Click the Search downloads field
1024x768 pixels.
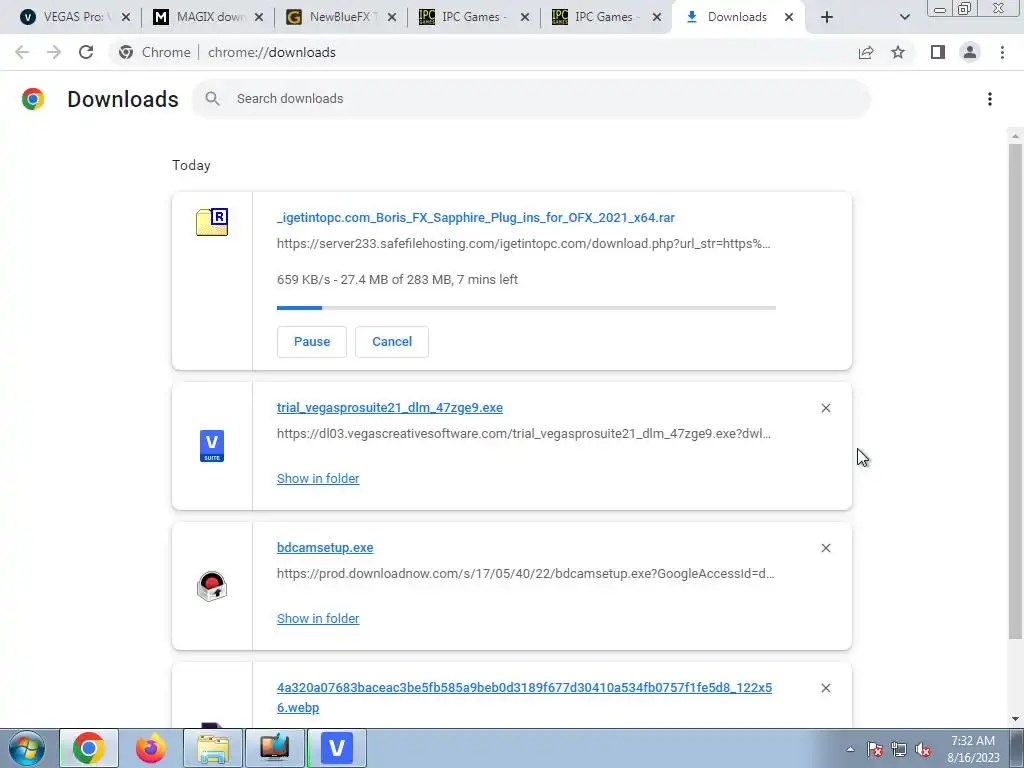pyautogui.click(x=531, y=99)
